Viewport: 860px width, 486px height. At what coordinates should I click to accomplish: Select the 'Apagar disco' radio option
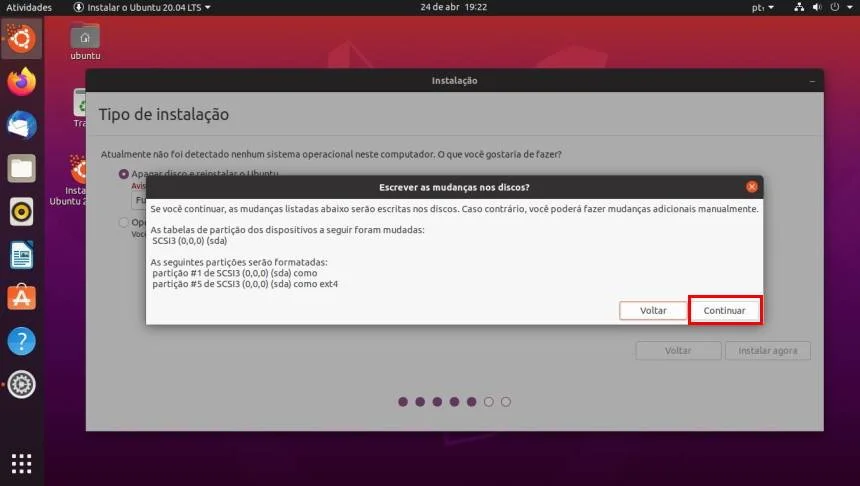[x=123, y=174]
